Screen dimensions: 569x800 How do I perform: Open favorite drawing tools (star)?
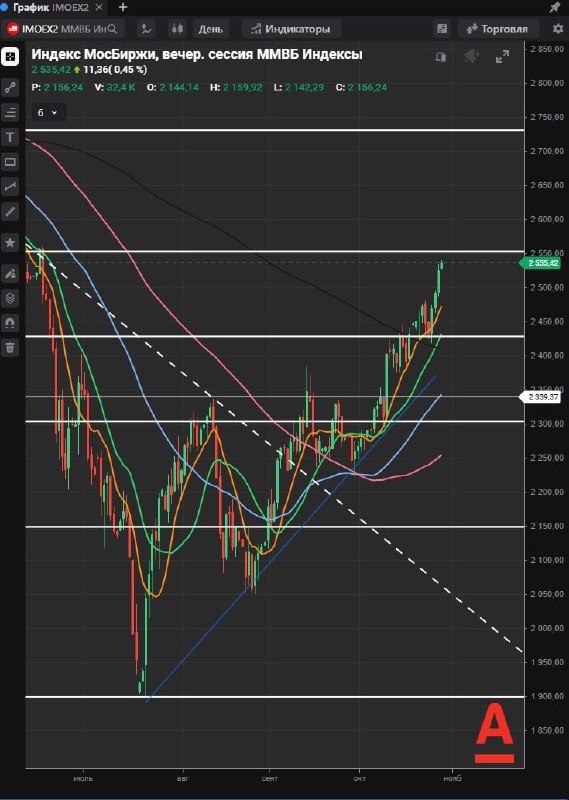10,242
